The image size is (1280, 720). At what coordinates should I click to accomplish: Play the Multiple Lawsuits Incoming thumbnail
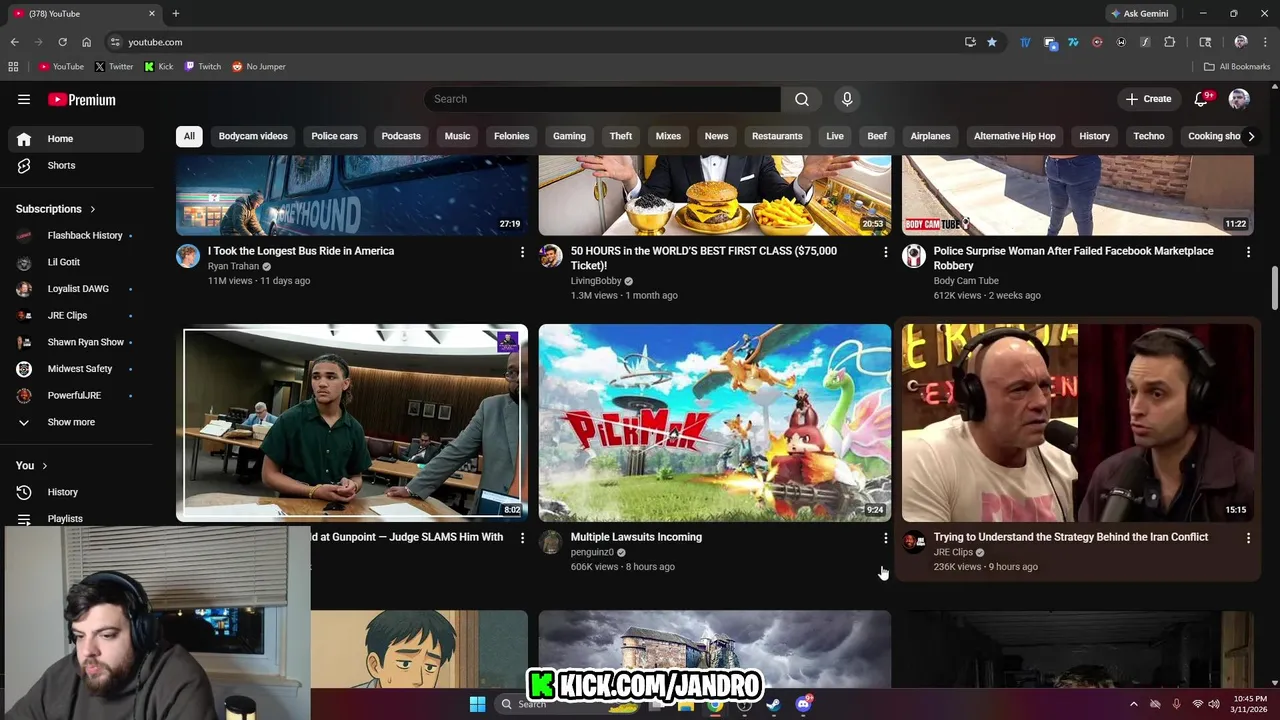pos(715,423)
